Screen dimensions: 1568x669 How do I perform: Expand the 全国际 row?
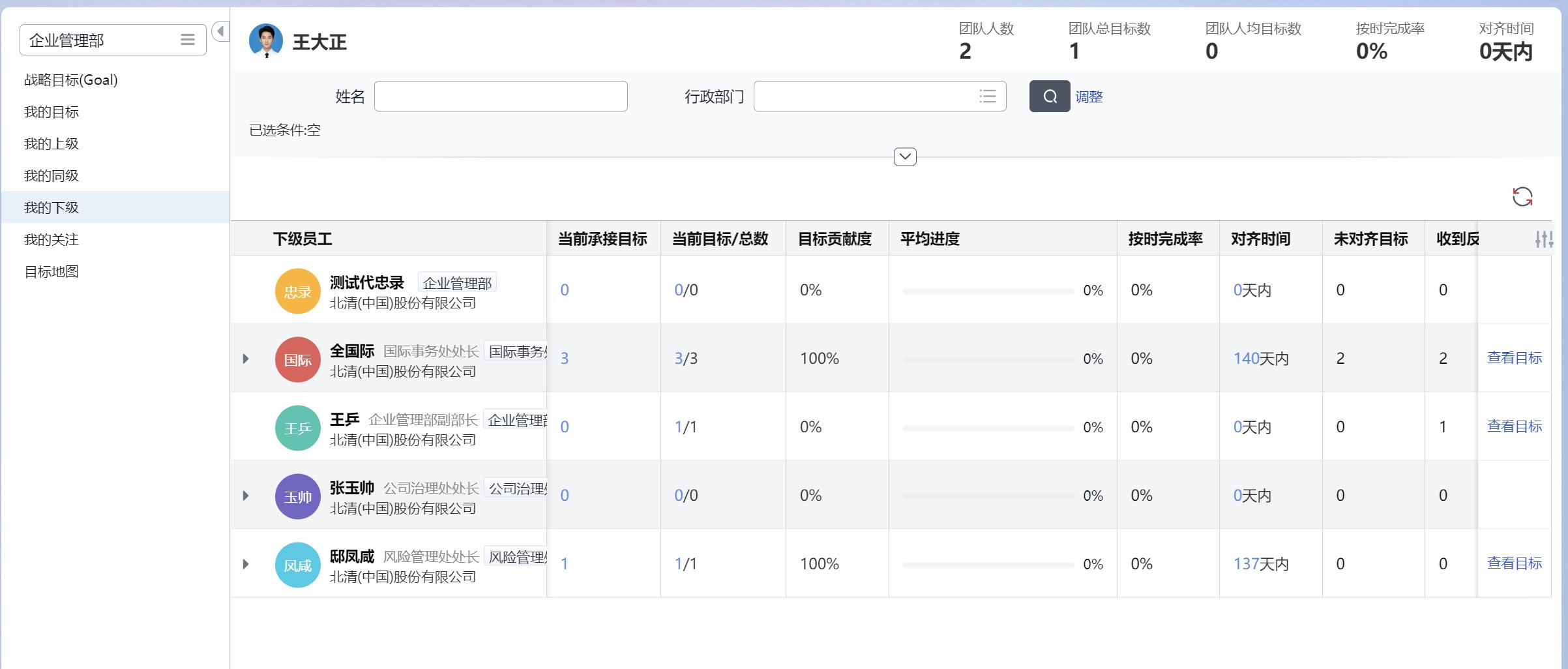246,359
